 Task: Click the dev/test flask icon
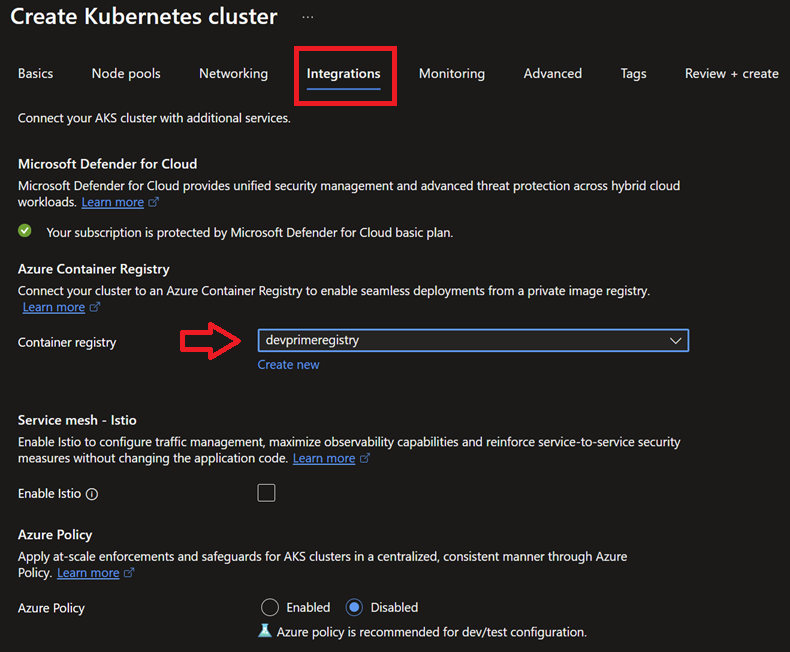click(265, 631)
